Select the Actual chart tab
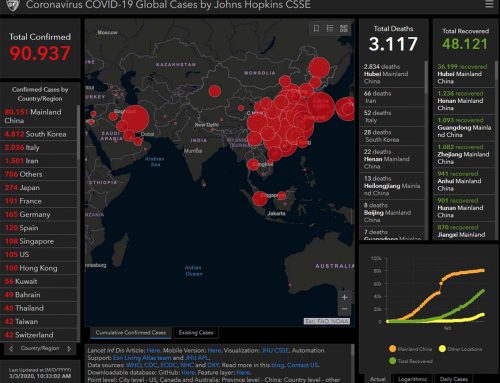This screenshot has height=383, width=500. pos(378,379)
